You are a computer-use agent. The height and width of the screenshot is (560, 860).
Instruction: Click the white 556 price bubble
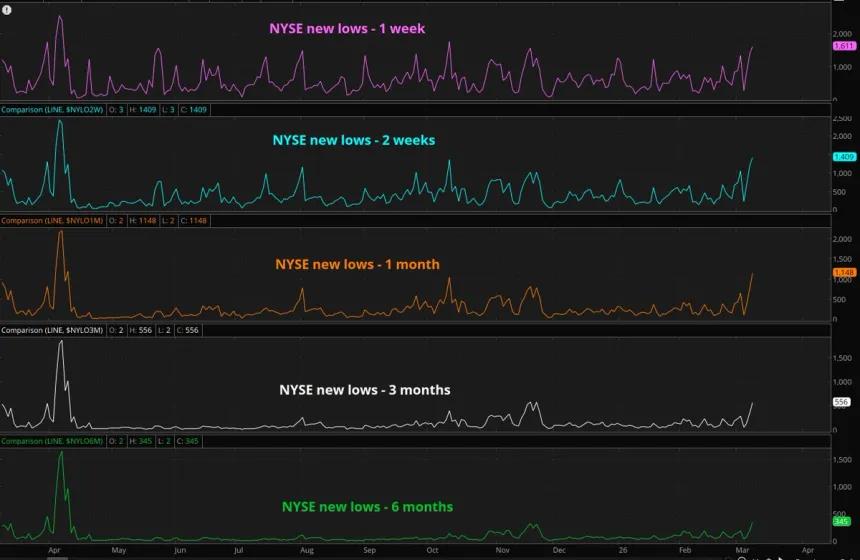click(841, 402)
